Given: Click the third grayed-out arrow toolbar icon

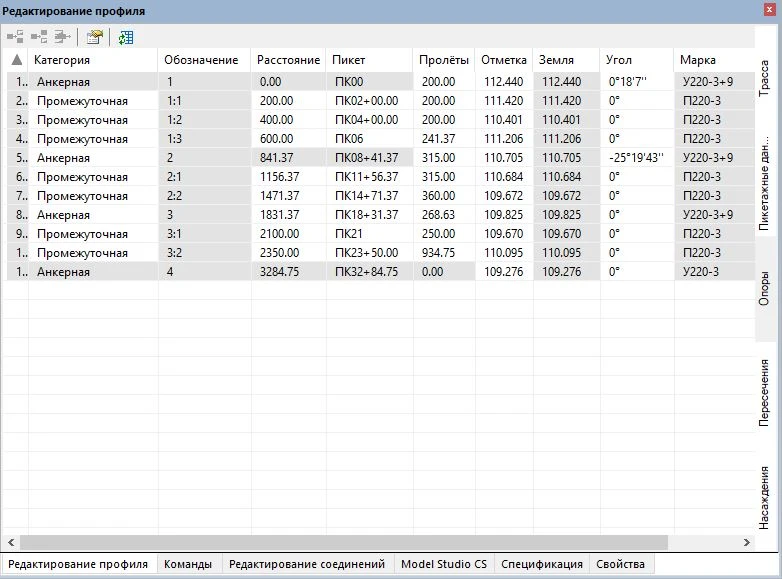Looking at the screenshot, I should pyautogui.click(x=63, y=38).
